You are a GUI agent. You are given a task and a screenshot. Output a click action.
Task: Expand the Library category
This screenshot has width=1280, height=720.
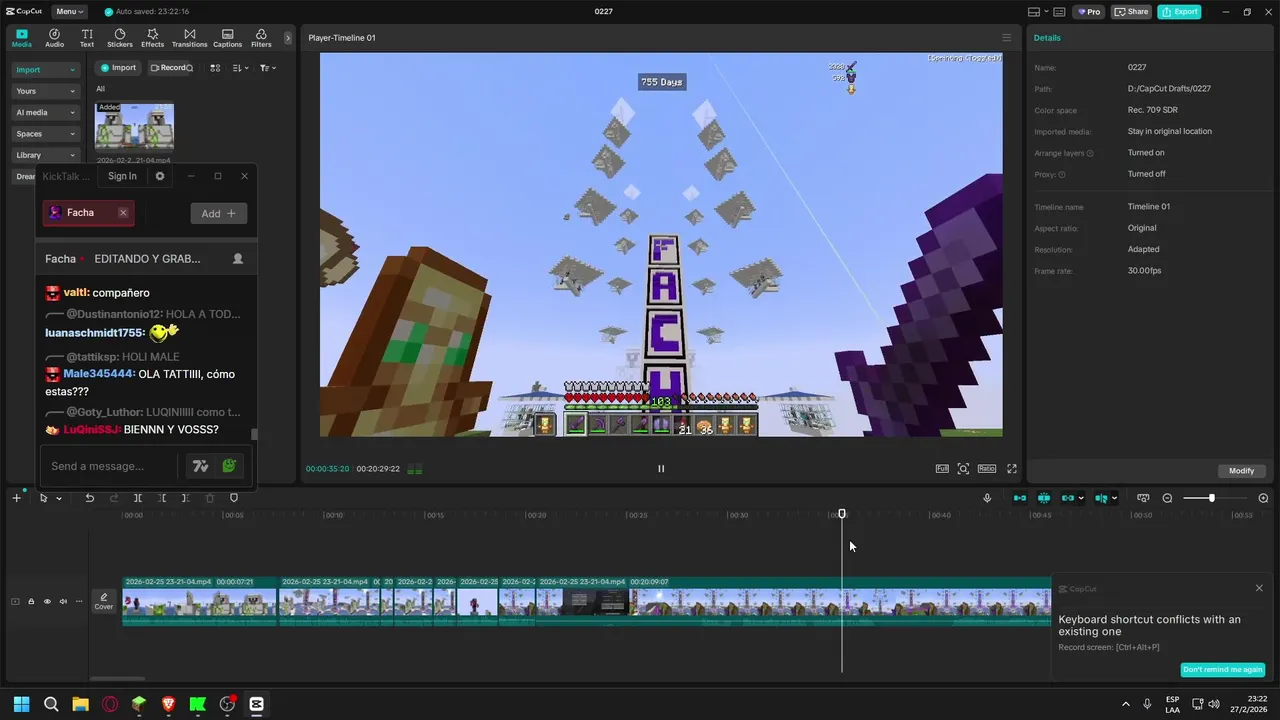point(45,155)
